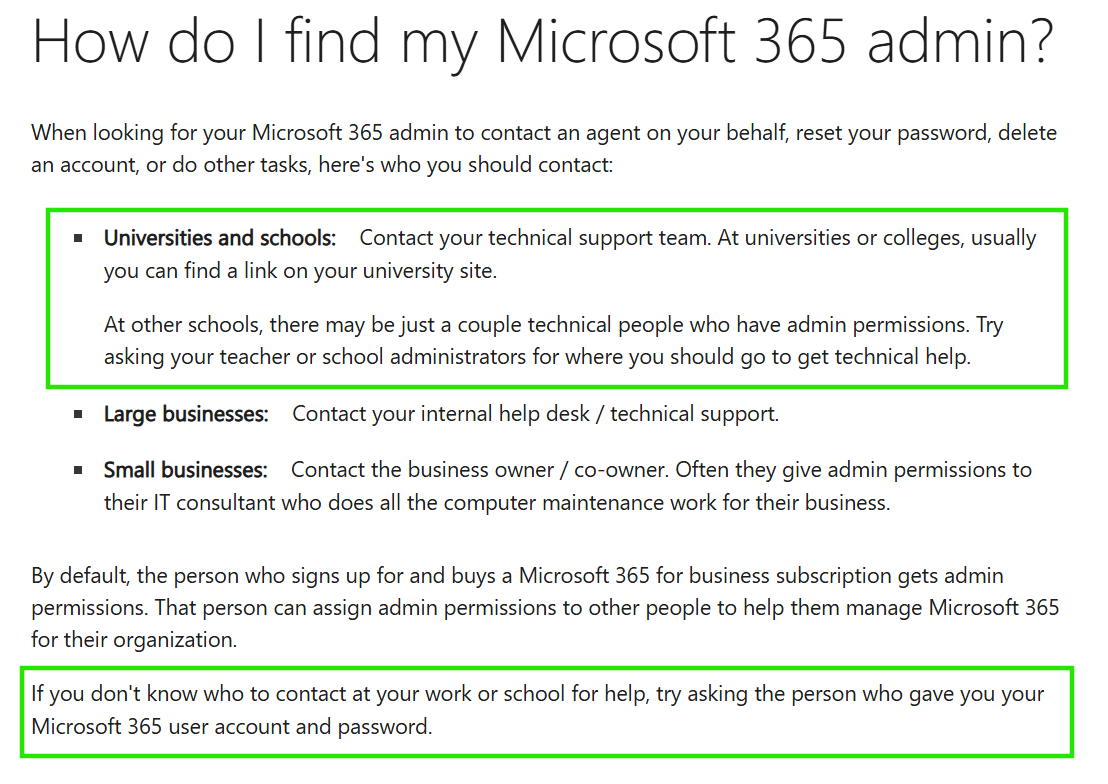Select the bold "Small businesses:" label

pos(185,470)
